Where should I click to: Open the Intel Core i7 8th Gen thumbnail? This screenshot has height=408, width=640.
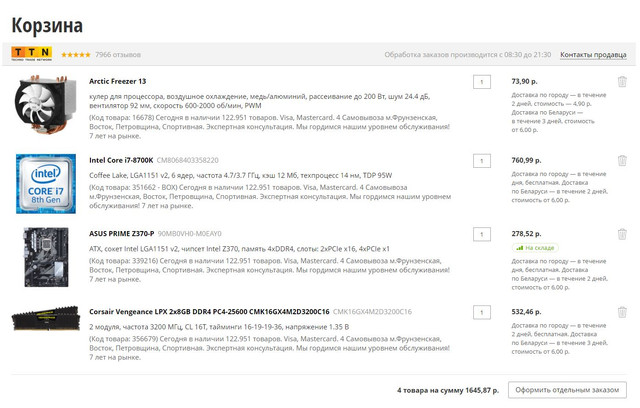[x=46, y=184]
